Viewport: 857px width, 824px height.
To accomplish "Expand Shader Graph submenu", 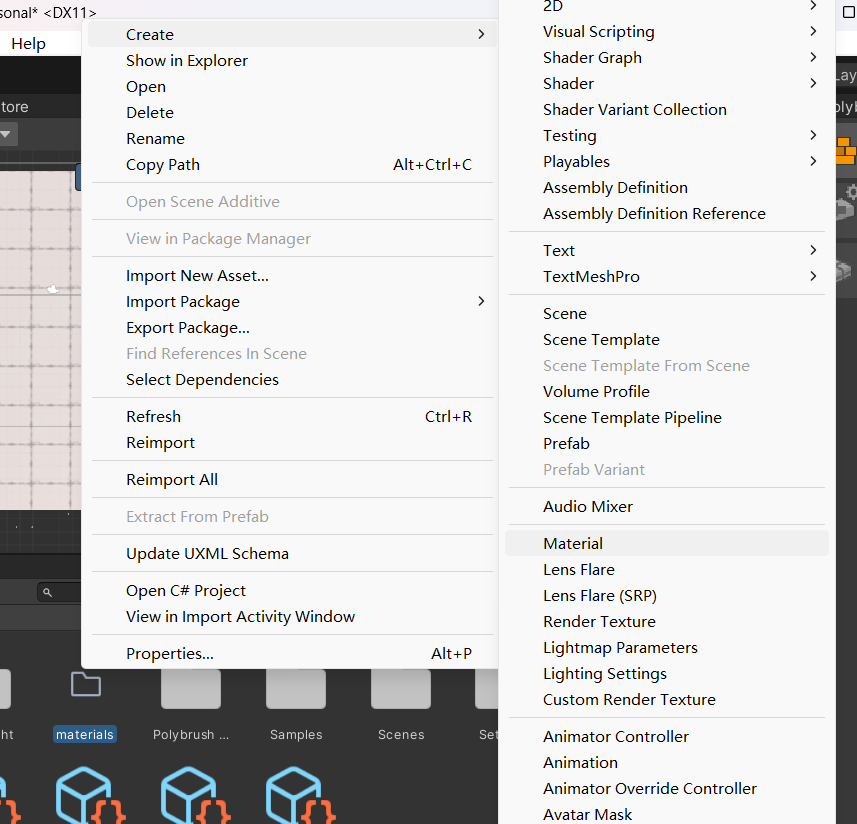I will [667, 57].
